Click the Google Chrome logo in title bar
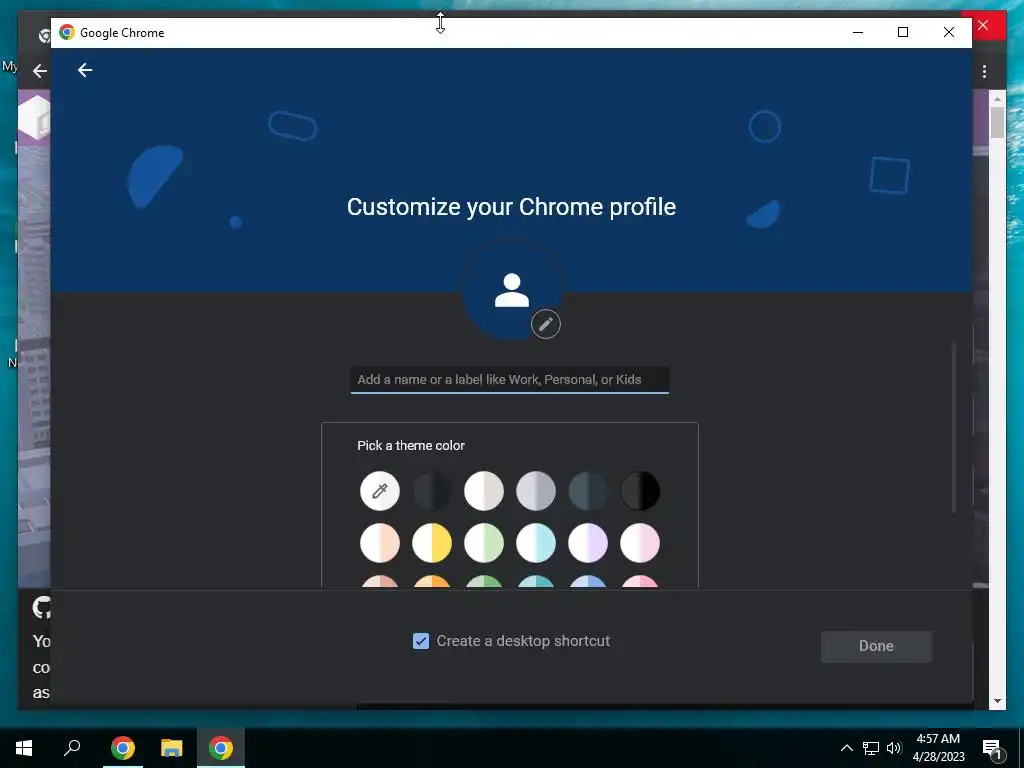The width and height of the screenshot is (1024, 768). 67,32
